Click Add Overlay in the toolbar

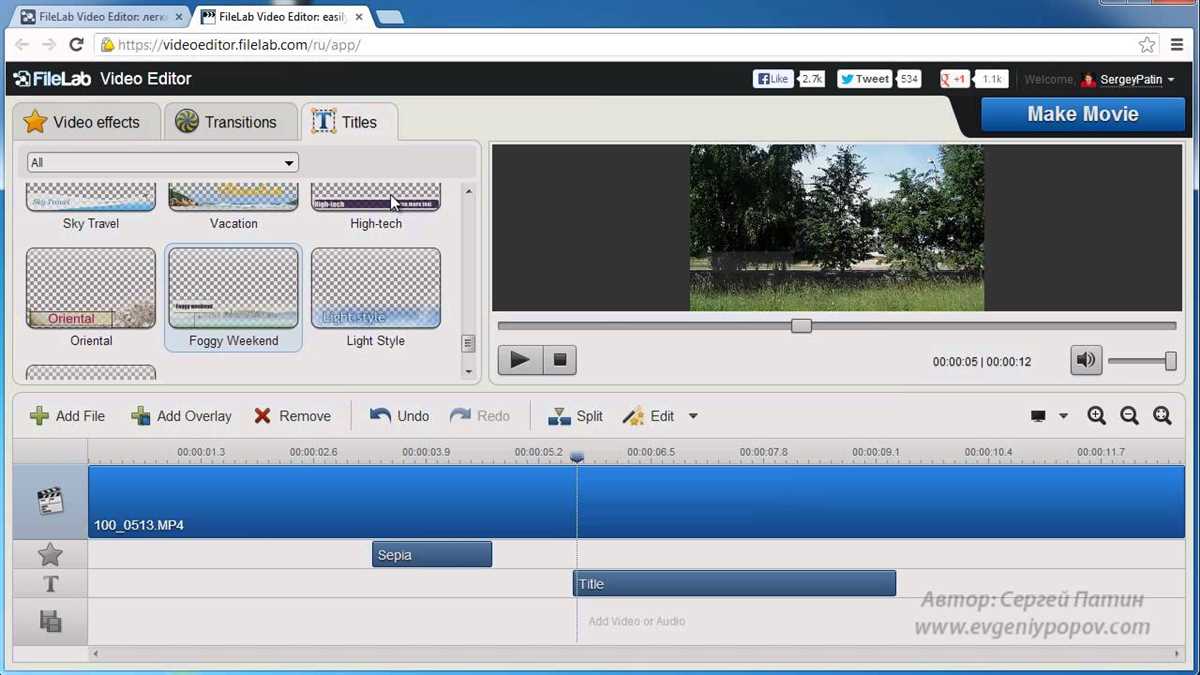pos(181,416)
